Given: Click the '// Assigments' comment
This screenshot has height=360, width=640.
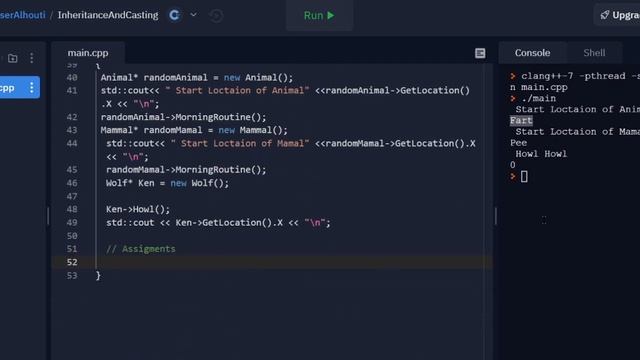Looking at the screenshot, I should [x=141, y=249].
